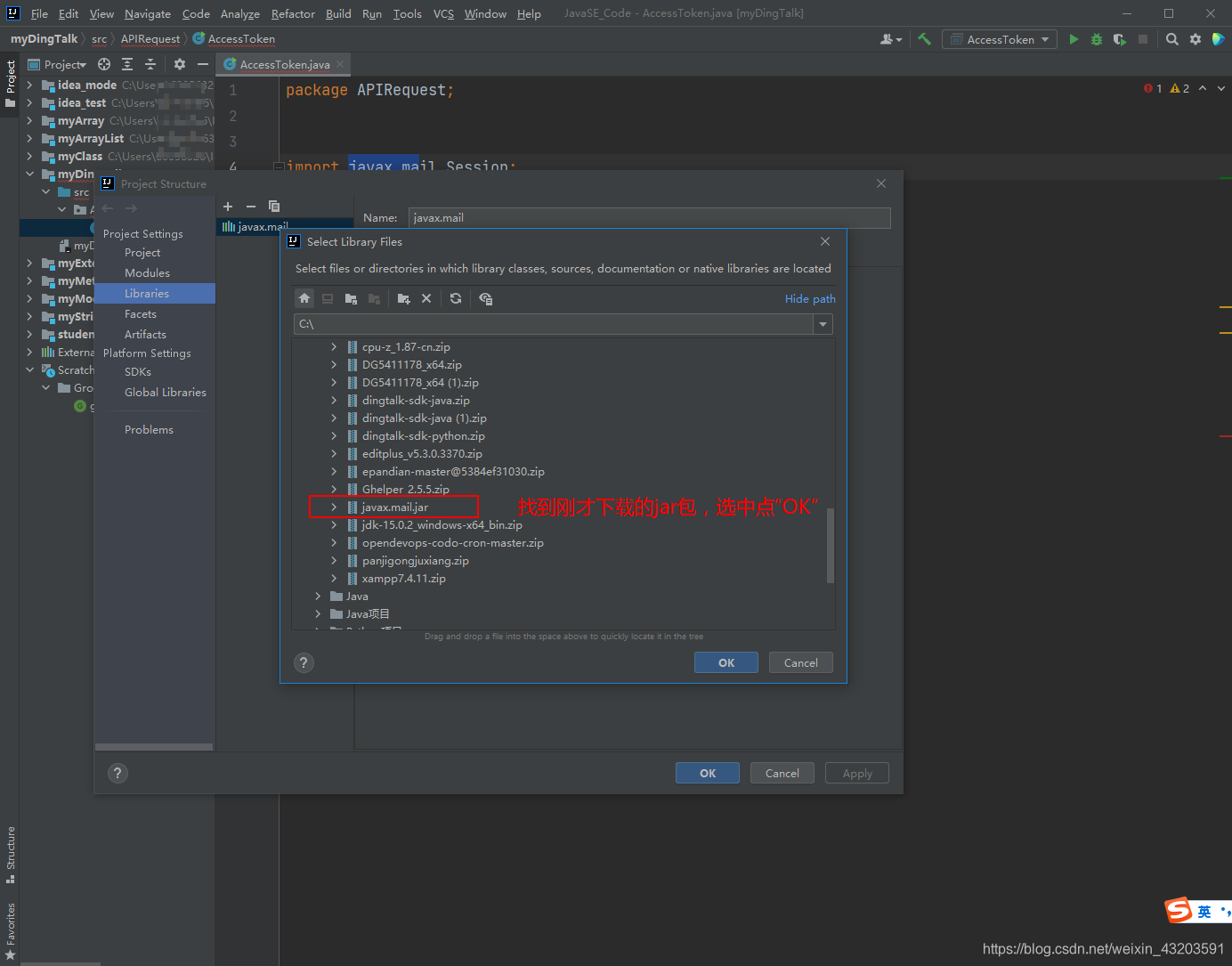Image resolution: width=1232 pixels, height=966 pixels.
Task: Copy the selected library
Action: (x=274, y=207)
